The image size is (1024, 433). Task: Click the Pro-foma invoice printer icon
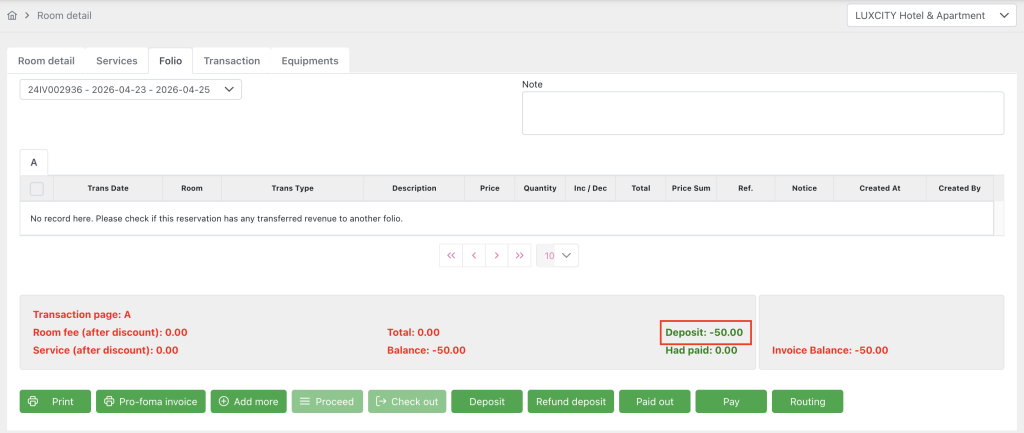[x=109, y=401]
